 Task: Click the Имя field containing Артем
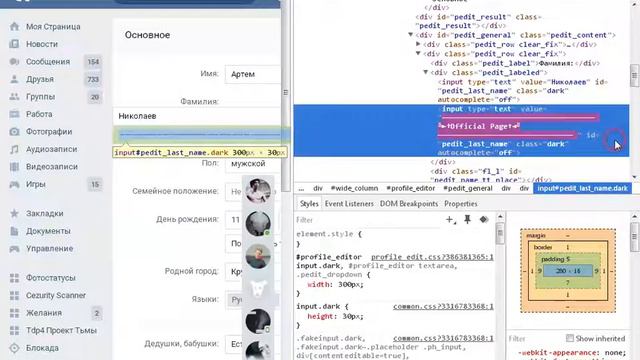click(253, 74)
